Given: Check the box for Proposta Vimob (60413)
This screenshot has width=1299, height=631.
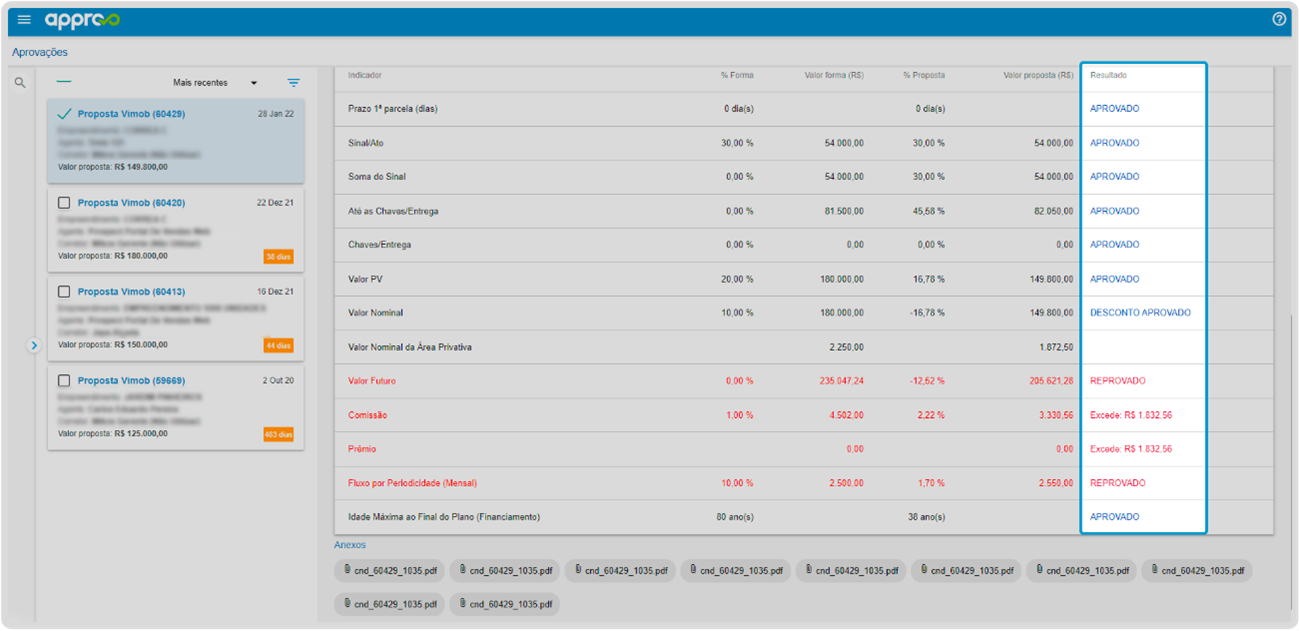Looking at the screenshot, I should point(64,292).
